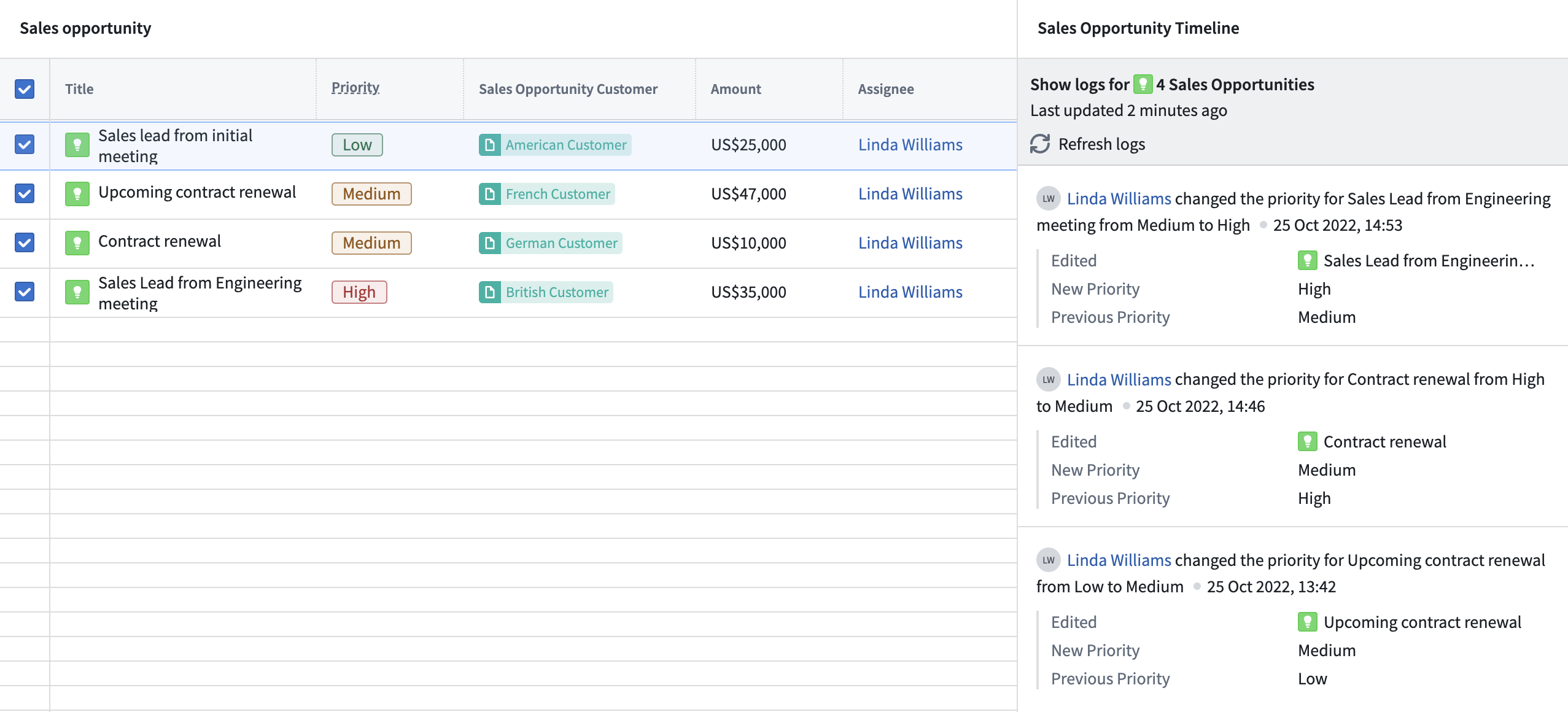Toggle the select-all checkbox in table header
This screenshot has width=1568, height=712.
pyautogui.click(x=25, y=89)
